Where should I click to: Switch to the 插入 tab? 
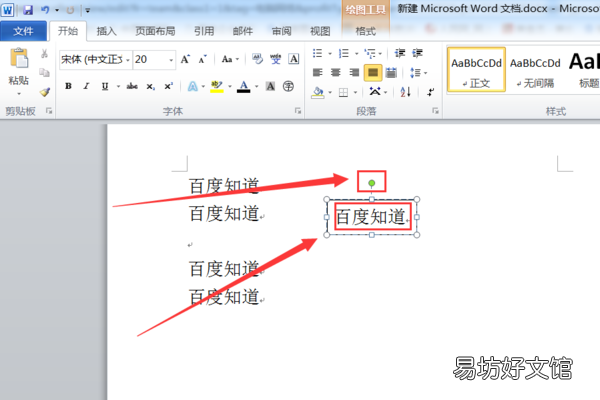(106, 31)
